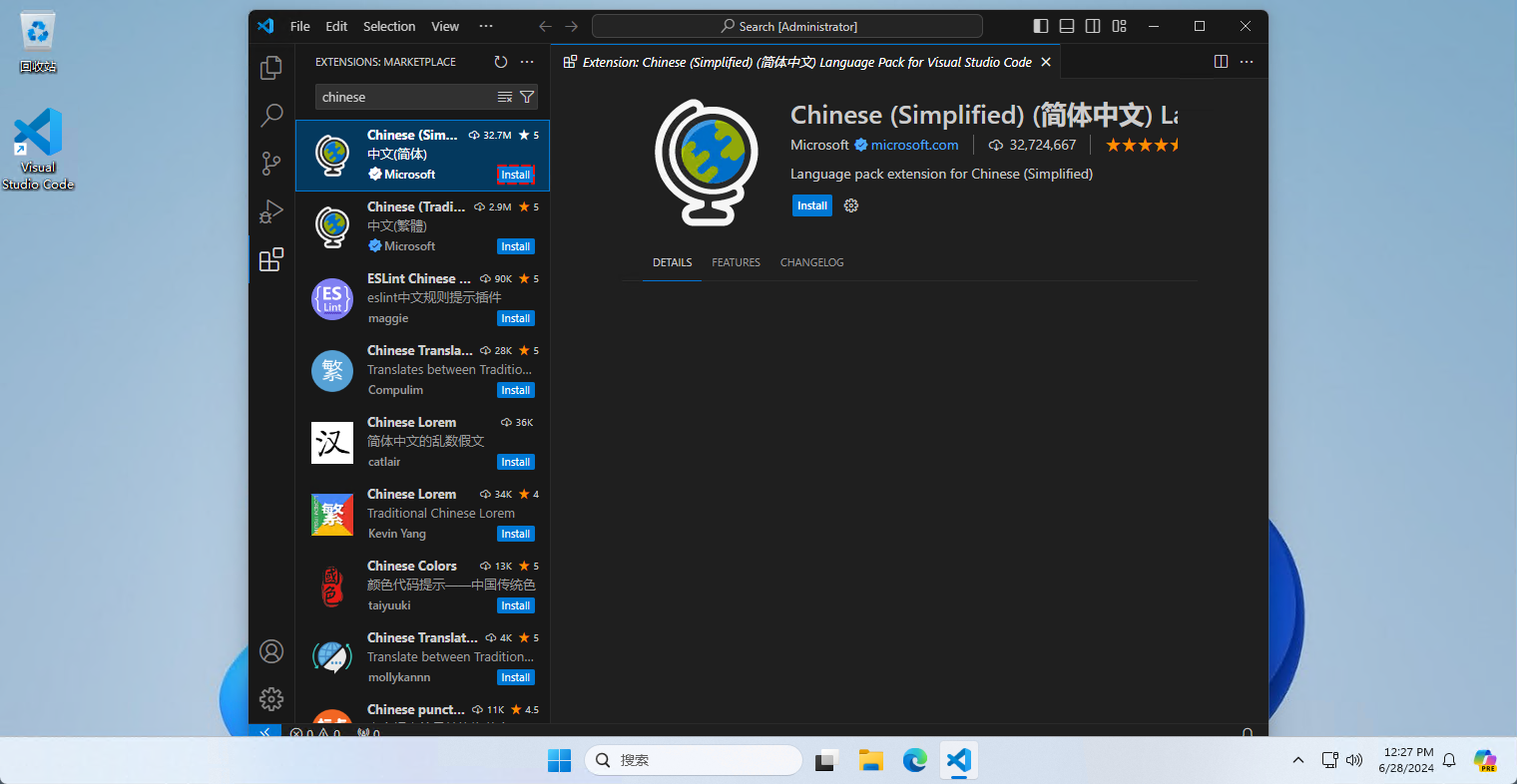Click the filter extensions funnel icon
The height and width of the screenshot is (784, 1517).
pyautogui.click(x=527, y=97)
